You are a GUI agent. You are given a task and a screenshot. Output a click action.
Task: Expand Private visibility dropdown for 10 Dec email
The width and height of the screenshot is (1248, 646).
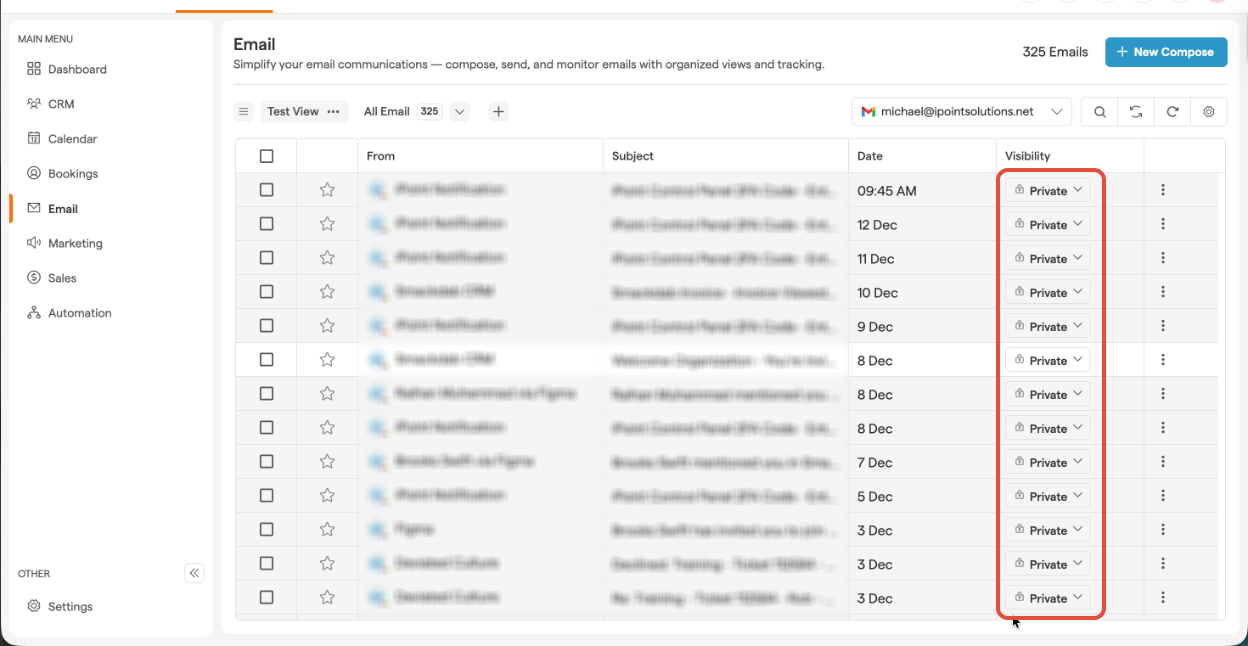(1047, 292)
